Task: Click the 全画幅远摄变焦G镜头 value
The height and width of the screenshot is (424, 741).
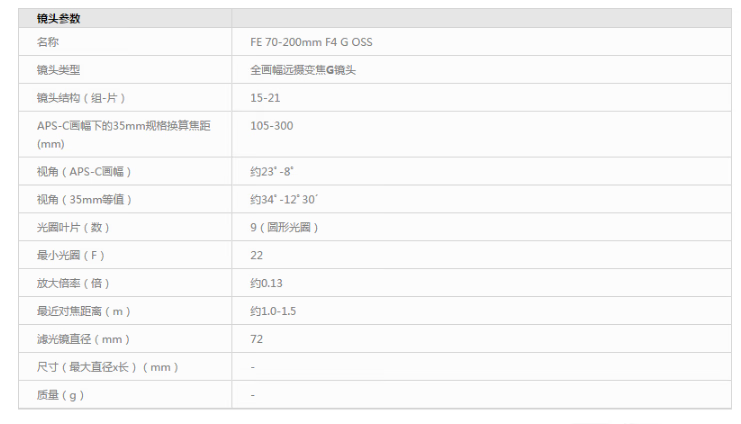Action: [x=303, y=70]
